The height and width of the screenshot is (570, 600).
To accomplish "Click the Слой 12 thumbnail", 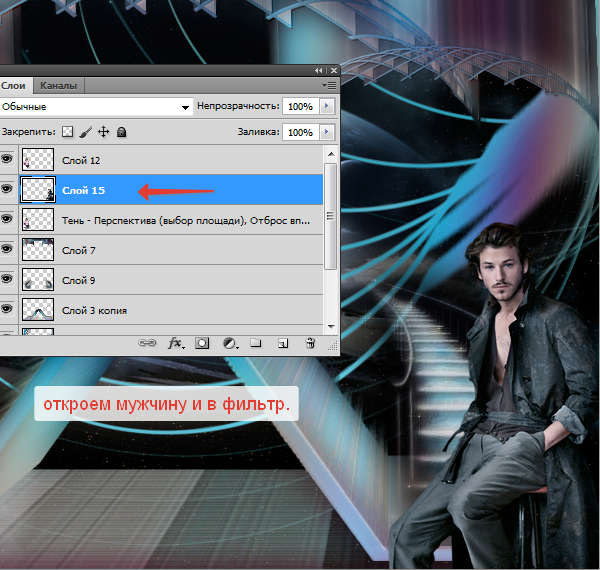I will (x=38, y=159).
